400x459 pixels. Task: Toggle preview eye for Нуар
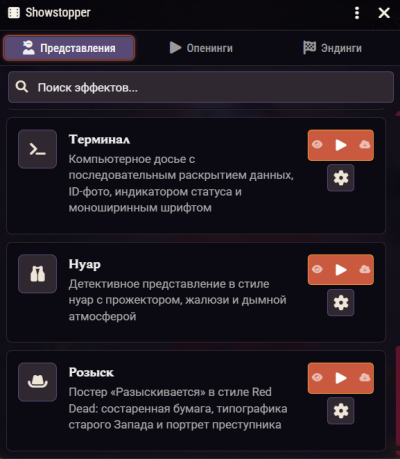coord(317,269)
